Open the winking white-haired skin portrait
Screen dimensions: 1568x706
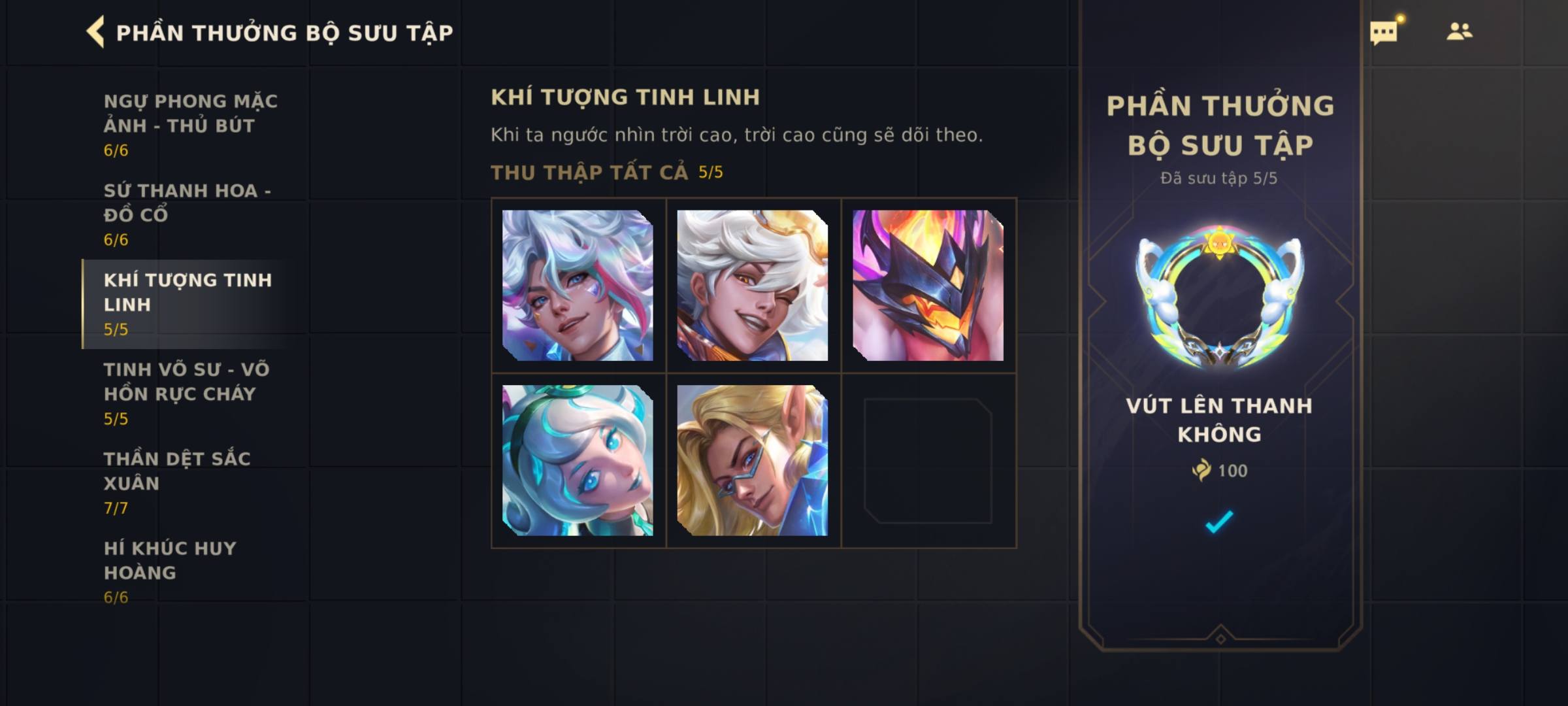(x=753, y=285)
